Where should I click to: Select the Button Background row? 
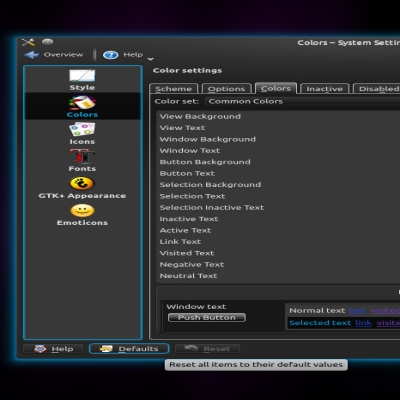[278, 162]
